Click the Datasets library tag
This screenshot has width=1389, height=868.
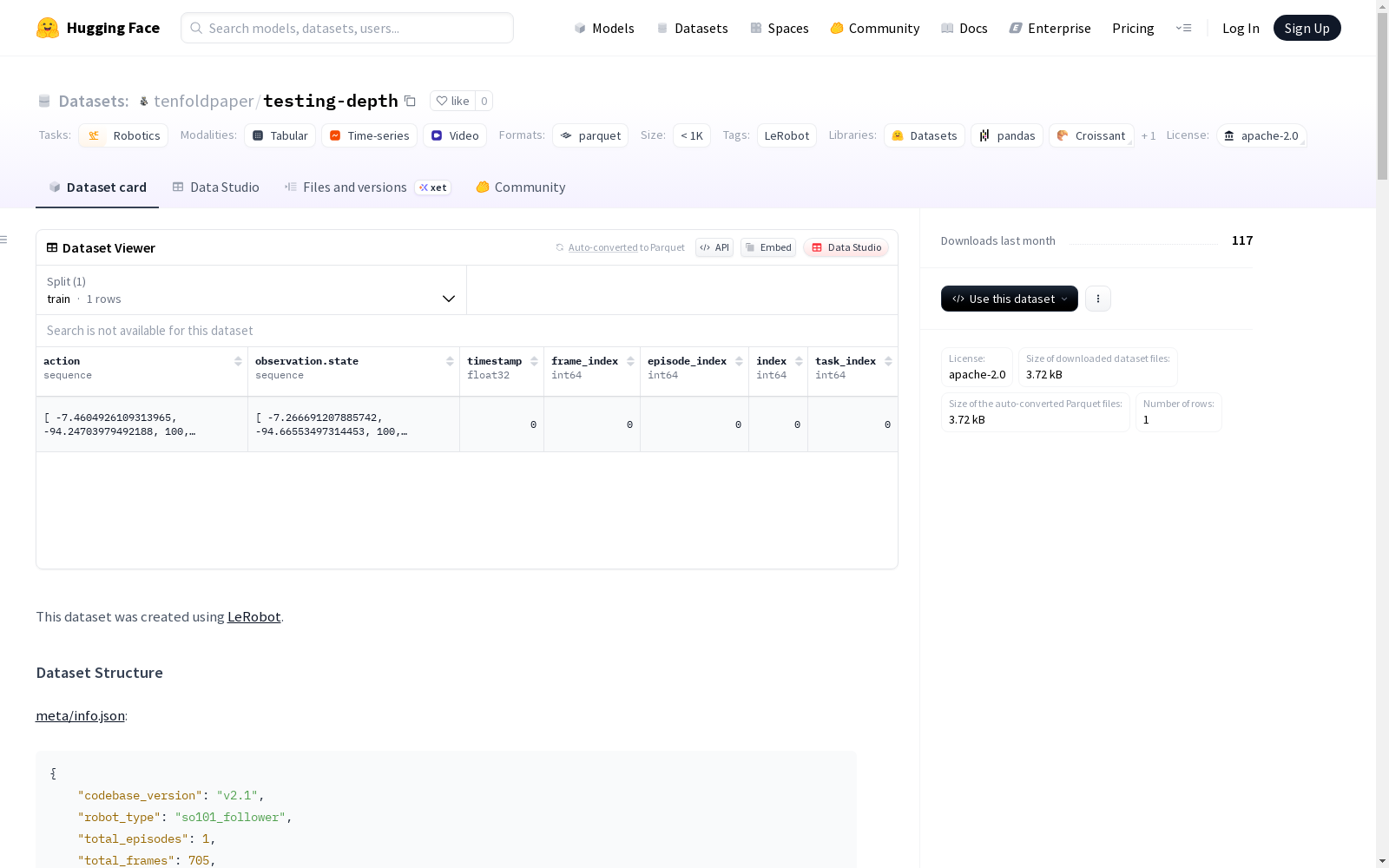[925, 135]
